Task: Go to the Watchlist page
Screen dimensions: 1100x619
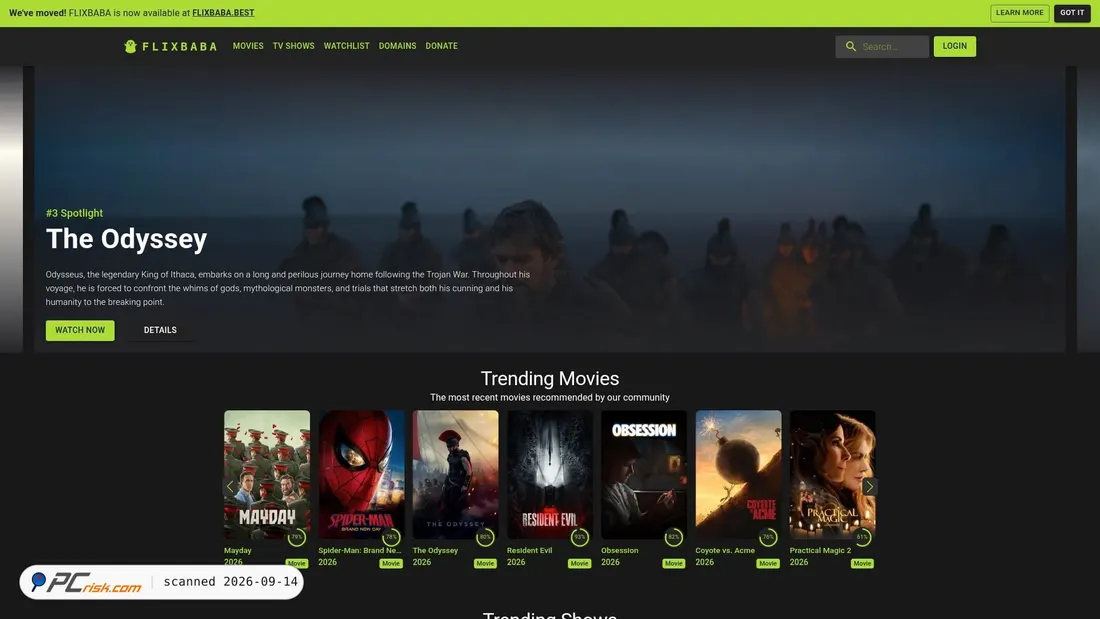Action: pyautogui.click(x=347, y=46)
